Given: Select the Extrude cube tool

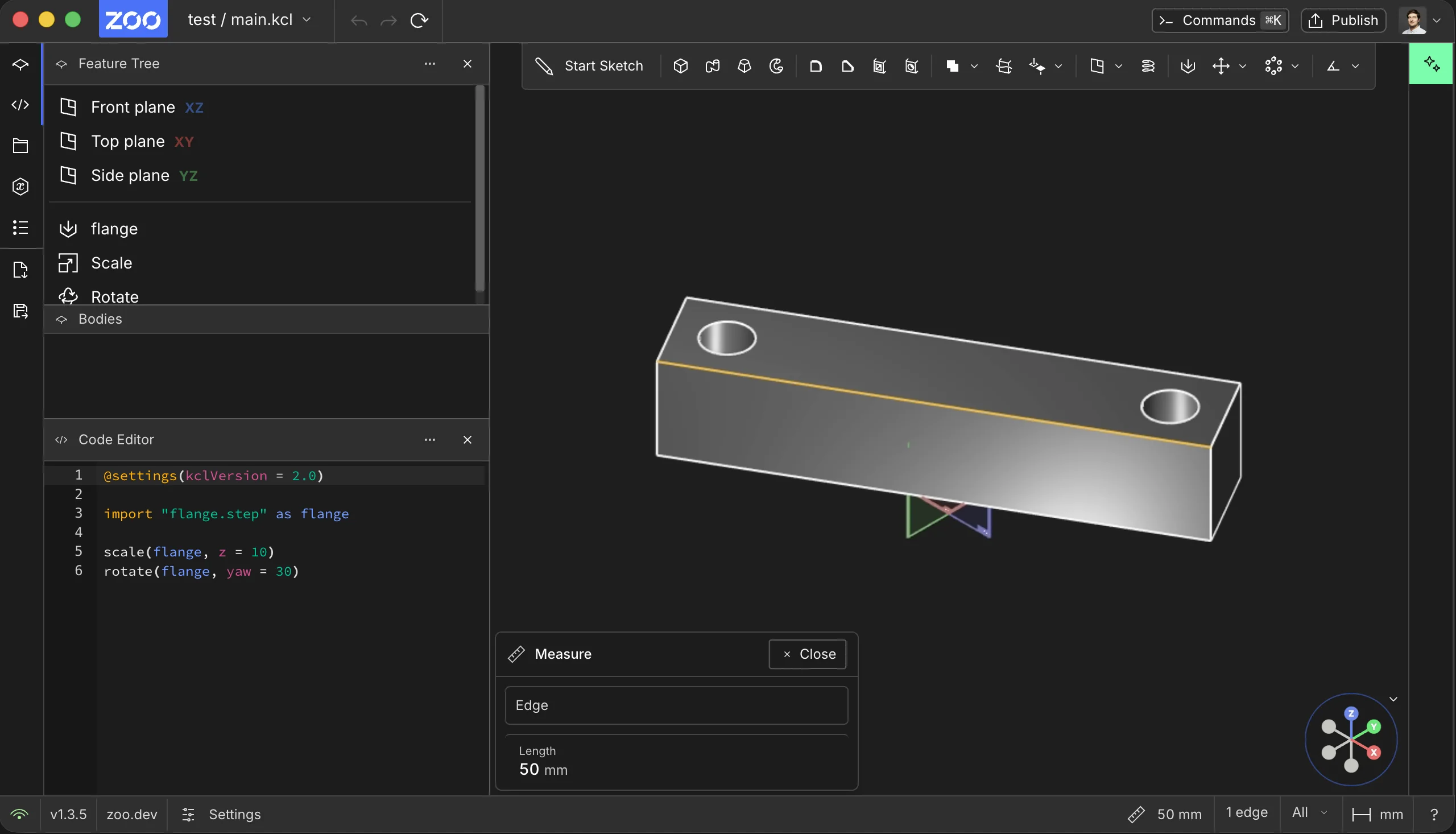Looking at the screenshot, I should [680, 66].
